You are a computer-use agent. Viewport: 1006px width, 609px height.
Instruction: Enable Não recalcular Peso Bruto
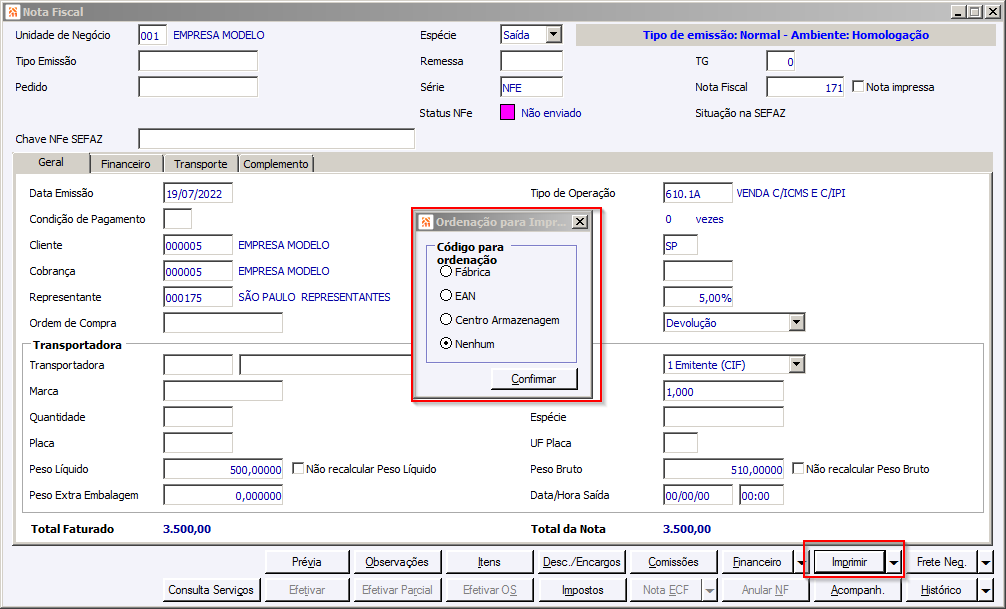797,468
